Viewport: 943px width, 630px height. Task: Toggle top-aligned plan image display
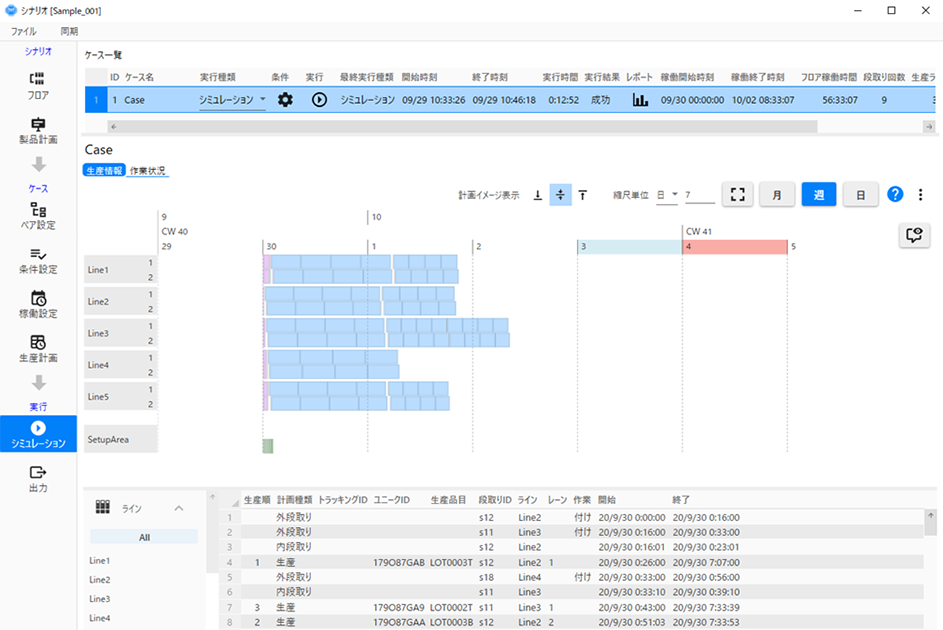click(583, 195)
